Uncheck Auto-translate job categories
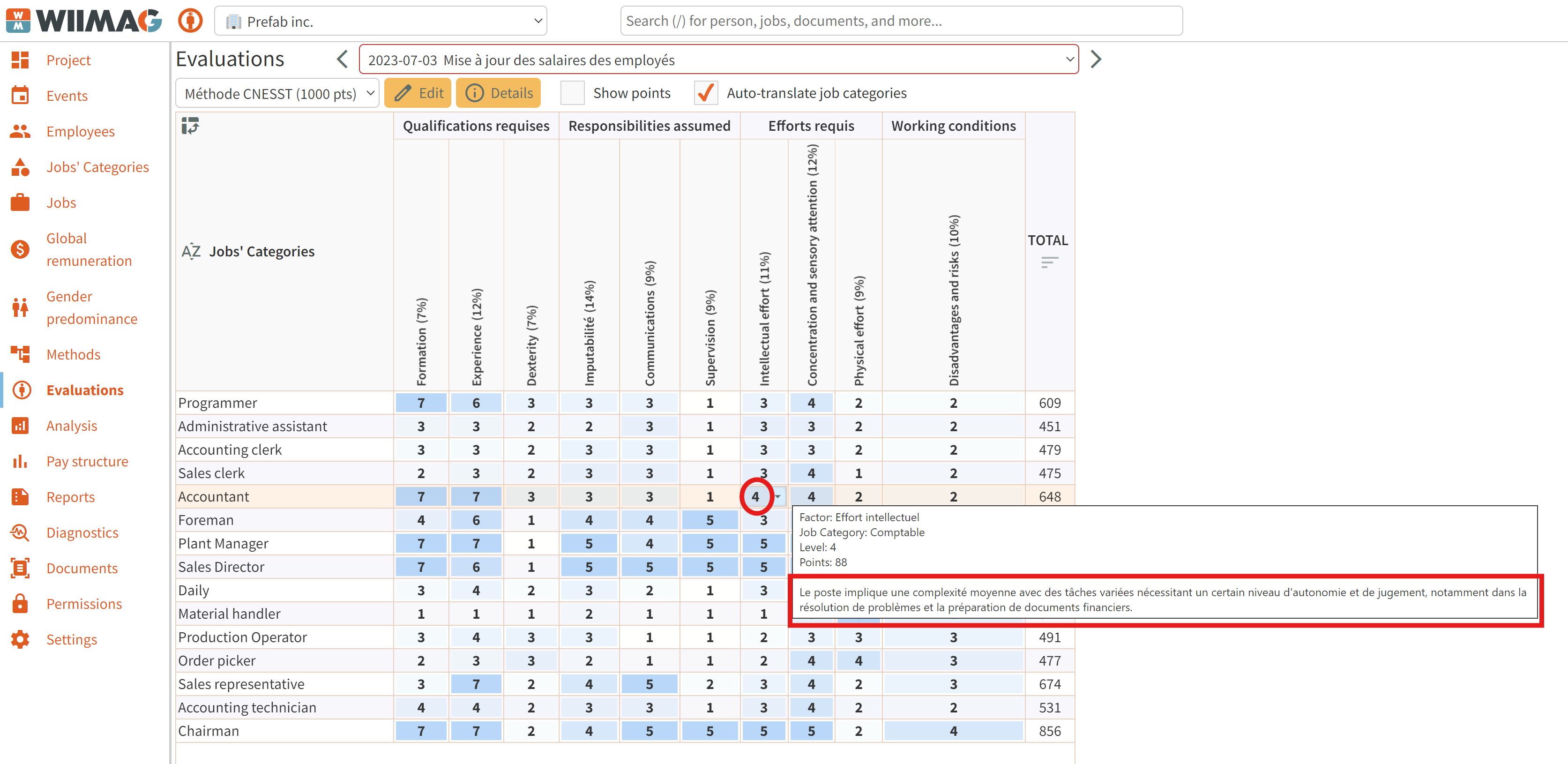The height and width of the screenshot is (764, 1568). tap(706, 92)
